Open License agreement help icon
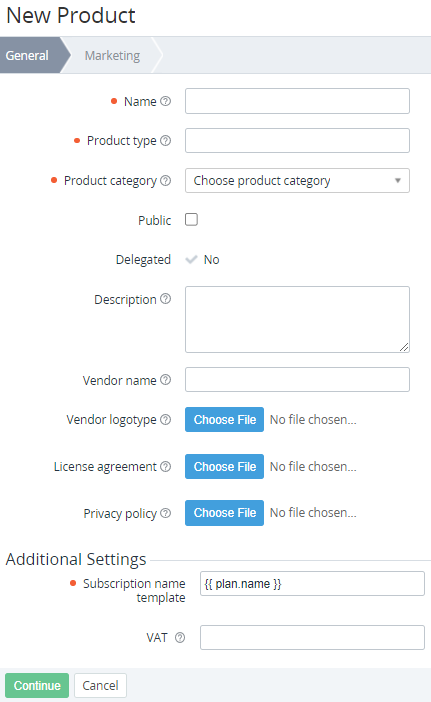This screenshot has height=702, width=431. tap(165, 467)
